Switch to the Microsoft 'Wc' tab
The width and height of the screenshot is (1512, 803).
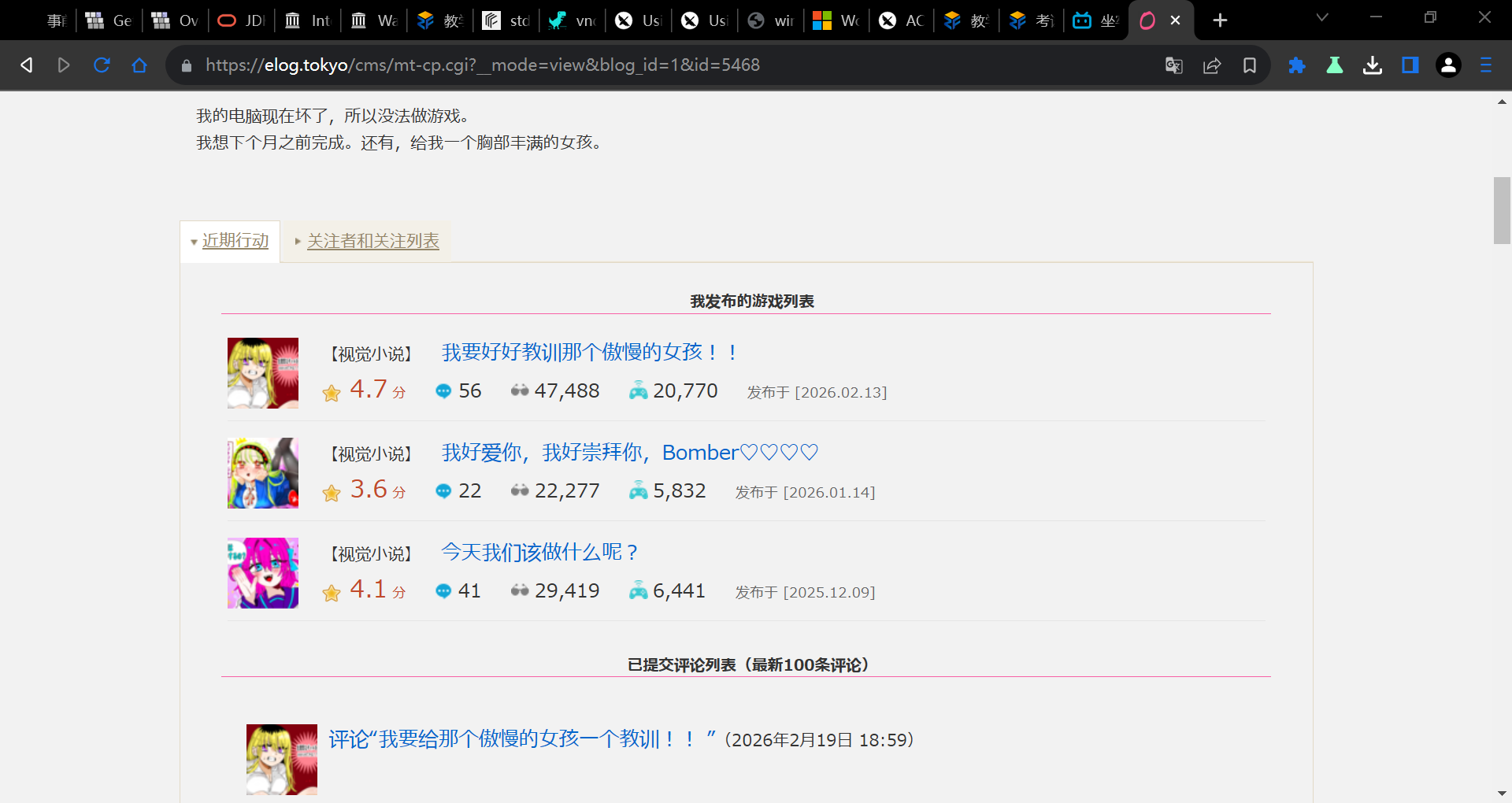(x=836, y=20)
